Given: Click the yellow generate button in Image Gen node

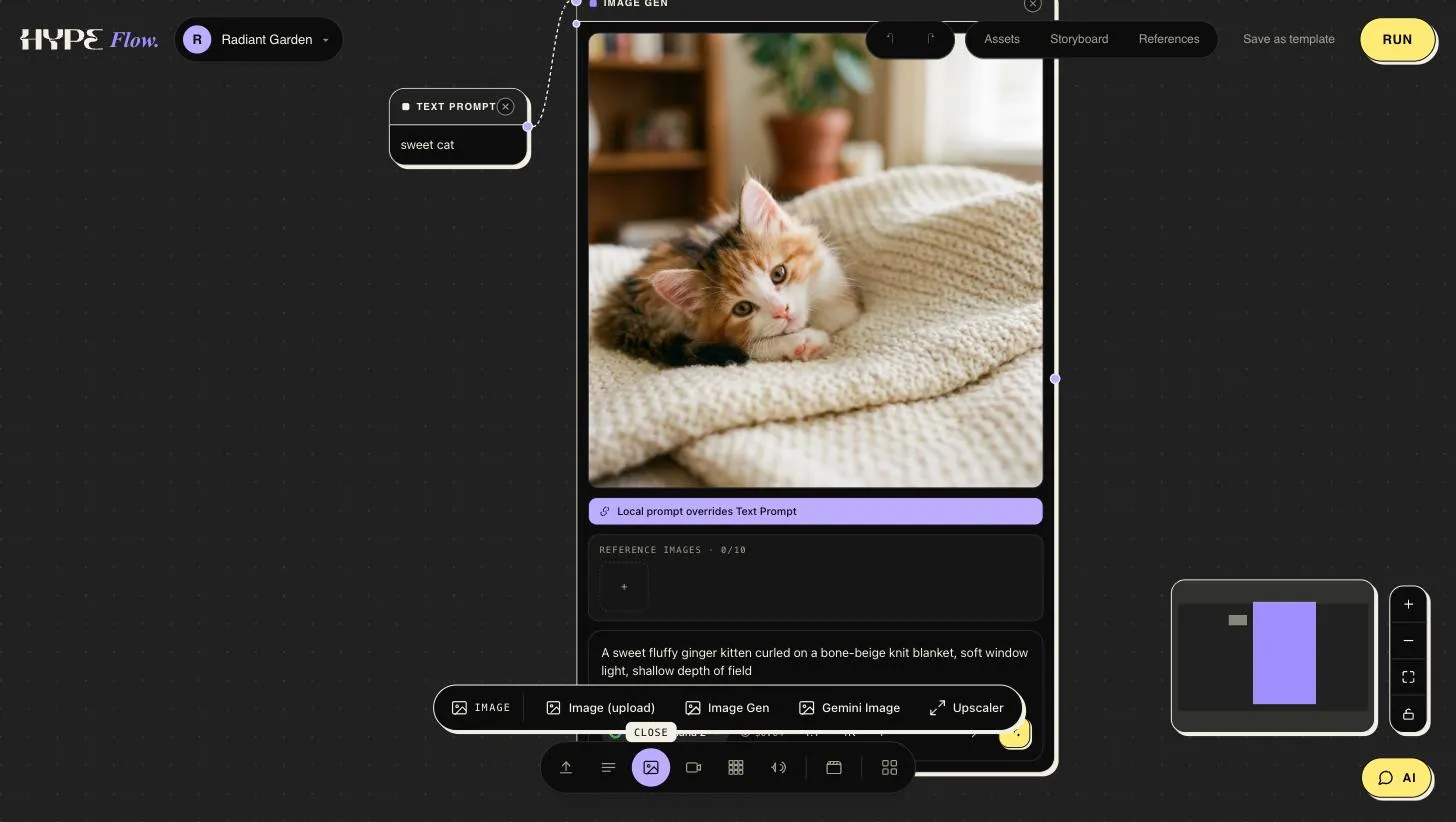Looking at the screenshot, I should [1014, 732].
